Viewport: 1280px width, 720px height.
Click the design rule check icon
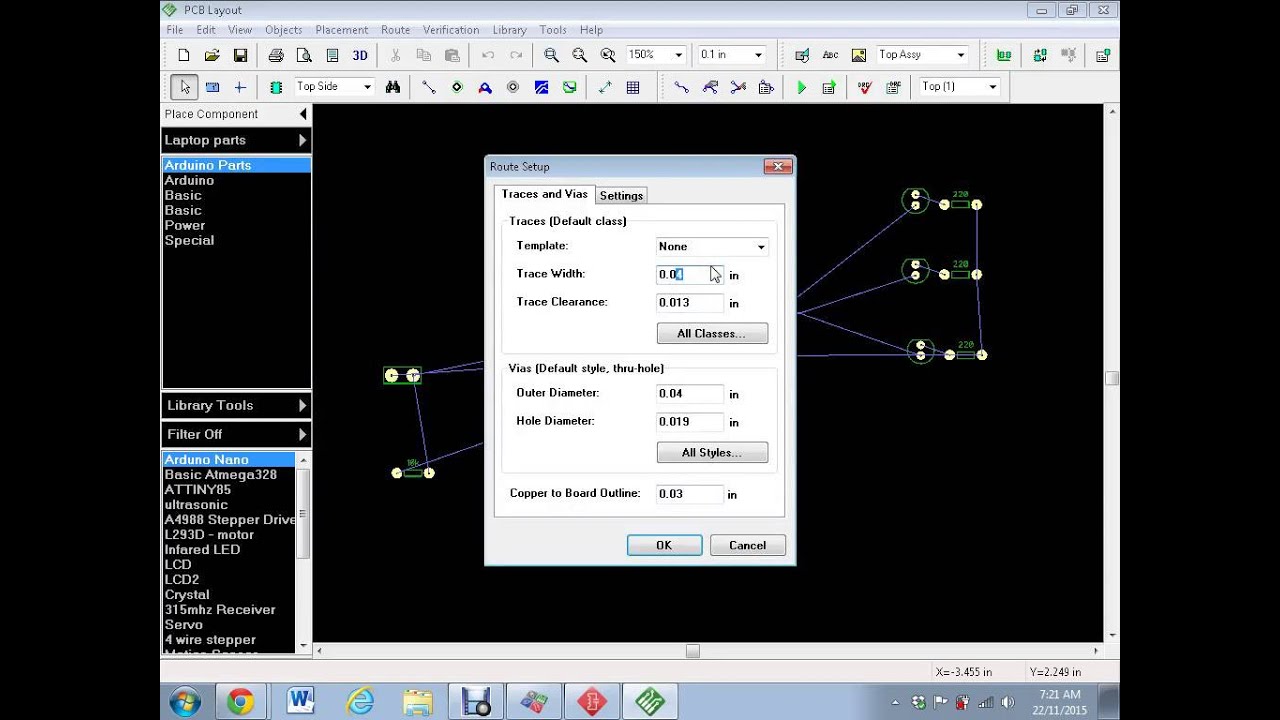point(865,87)
